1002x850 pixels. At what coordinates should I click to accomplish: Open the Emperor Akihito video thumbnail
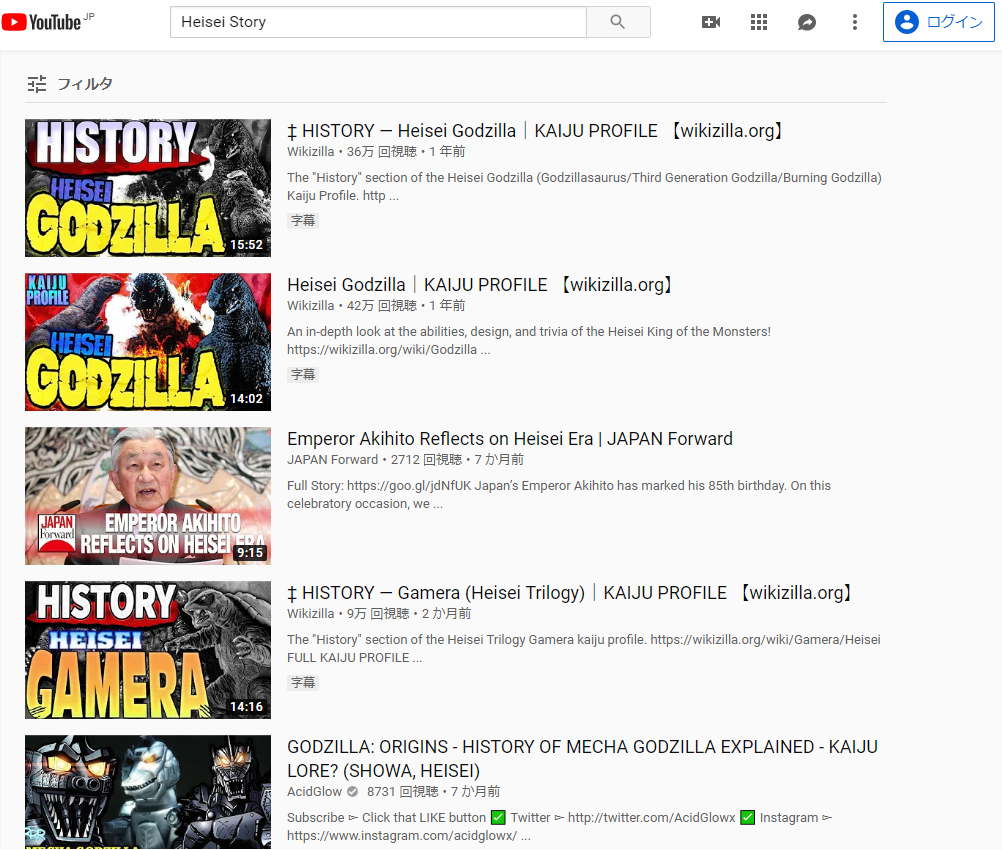pos(148,496)
